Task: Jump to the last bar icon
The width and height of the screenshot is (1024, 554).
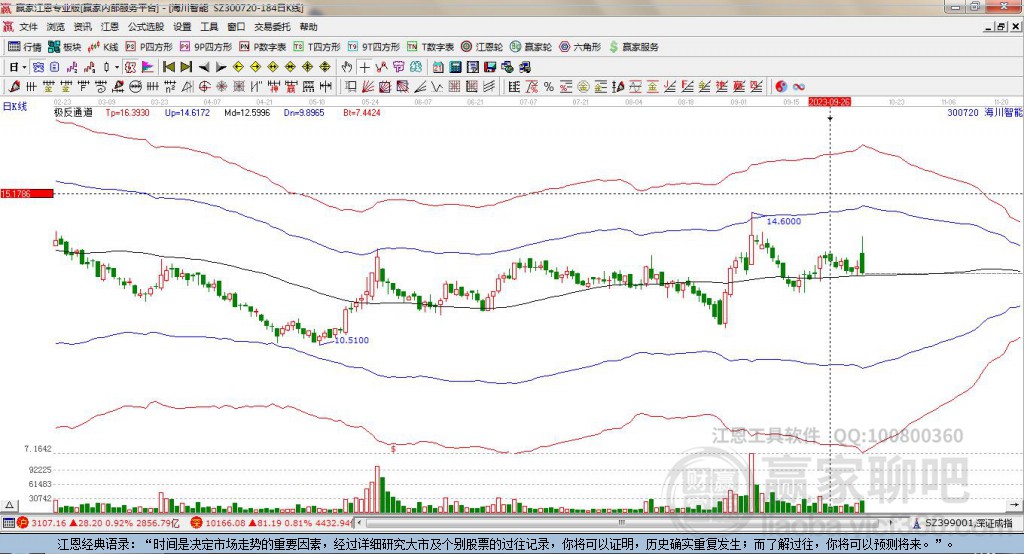Action: [x=186, y=67]
